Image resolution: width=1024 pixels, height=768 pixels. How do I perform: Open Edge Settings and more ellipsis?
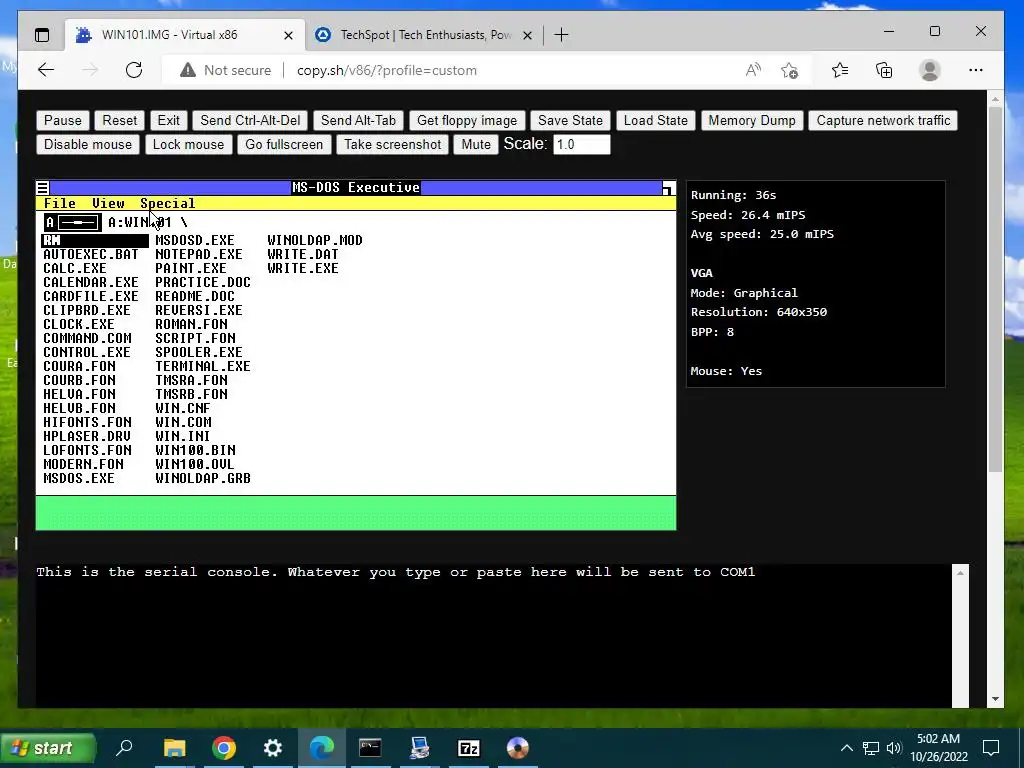[976, 70]
